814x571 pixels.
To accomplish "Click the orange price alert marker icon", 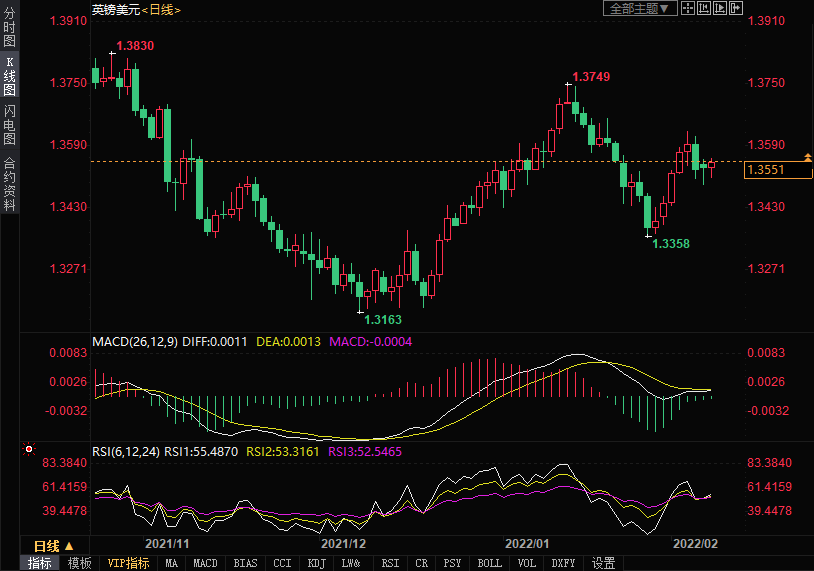I will (807, 157).
